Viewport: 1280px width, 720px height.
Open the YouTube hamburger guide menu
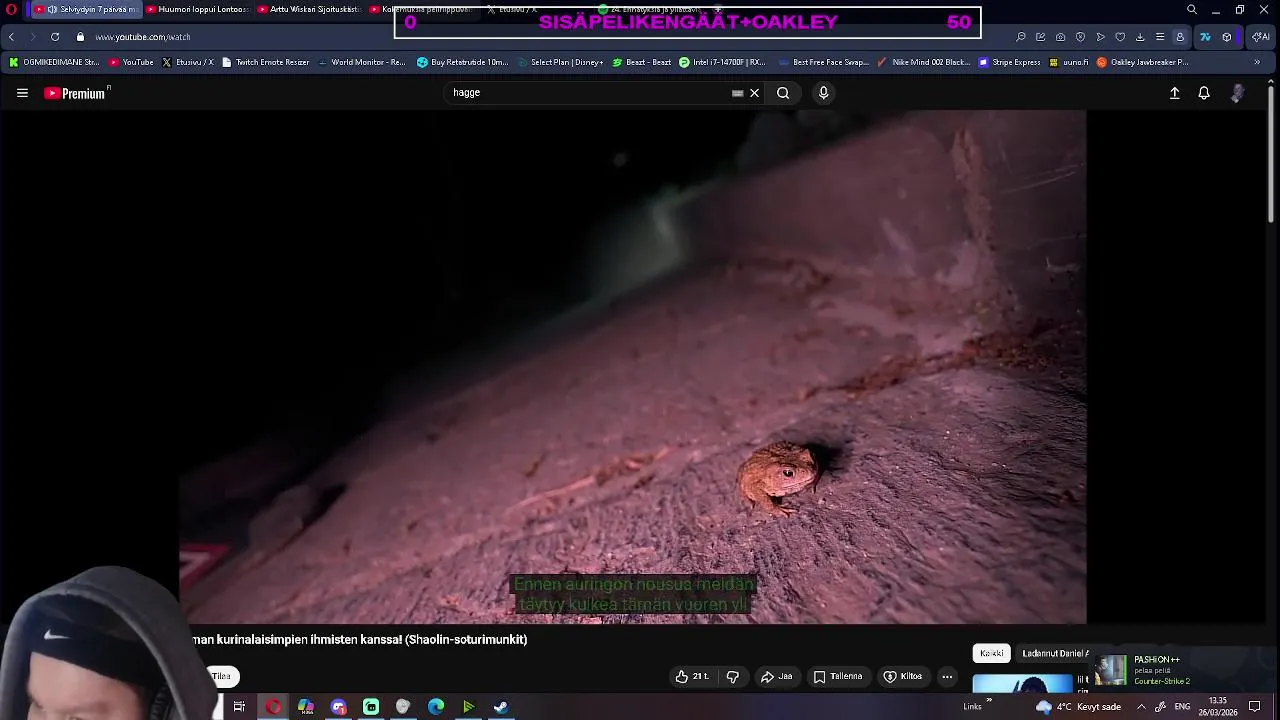pos(22,93)
